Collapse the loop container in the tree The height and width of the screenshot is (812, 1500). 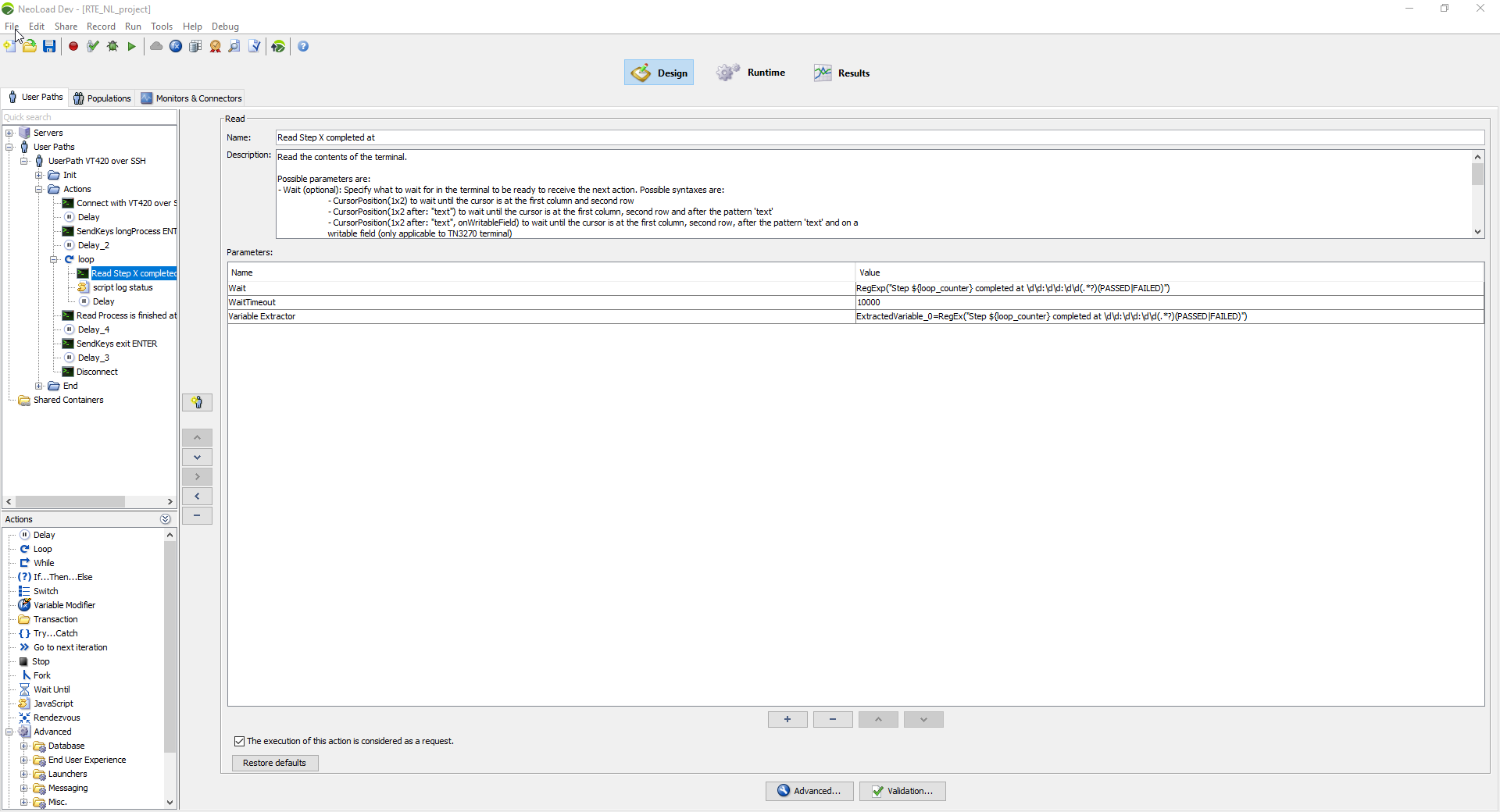tap(55, 259)
